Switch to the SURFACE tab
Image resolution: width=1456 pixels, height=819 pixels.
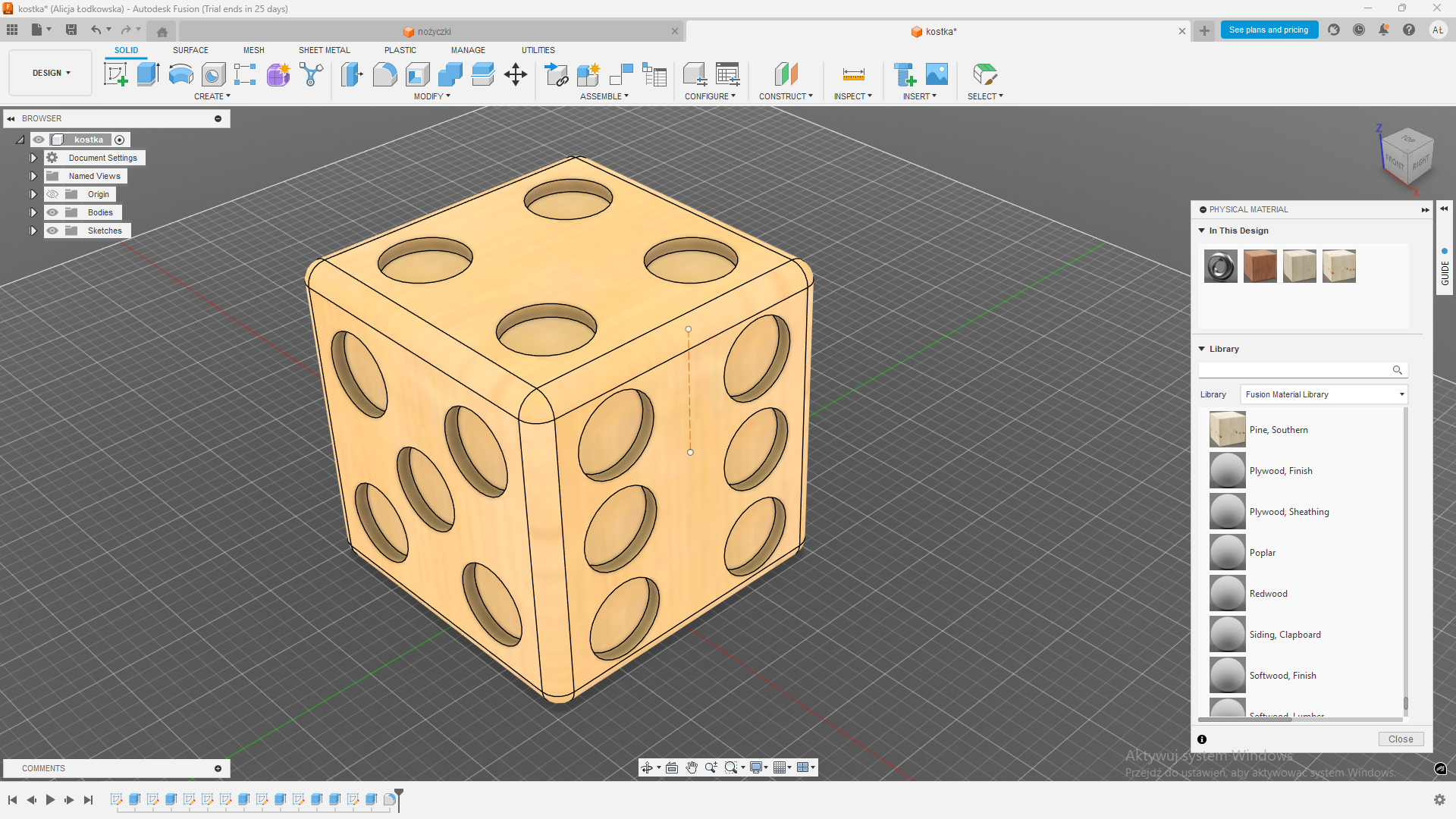tap(190, 50)
